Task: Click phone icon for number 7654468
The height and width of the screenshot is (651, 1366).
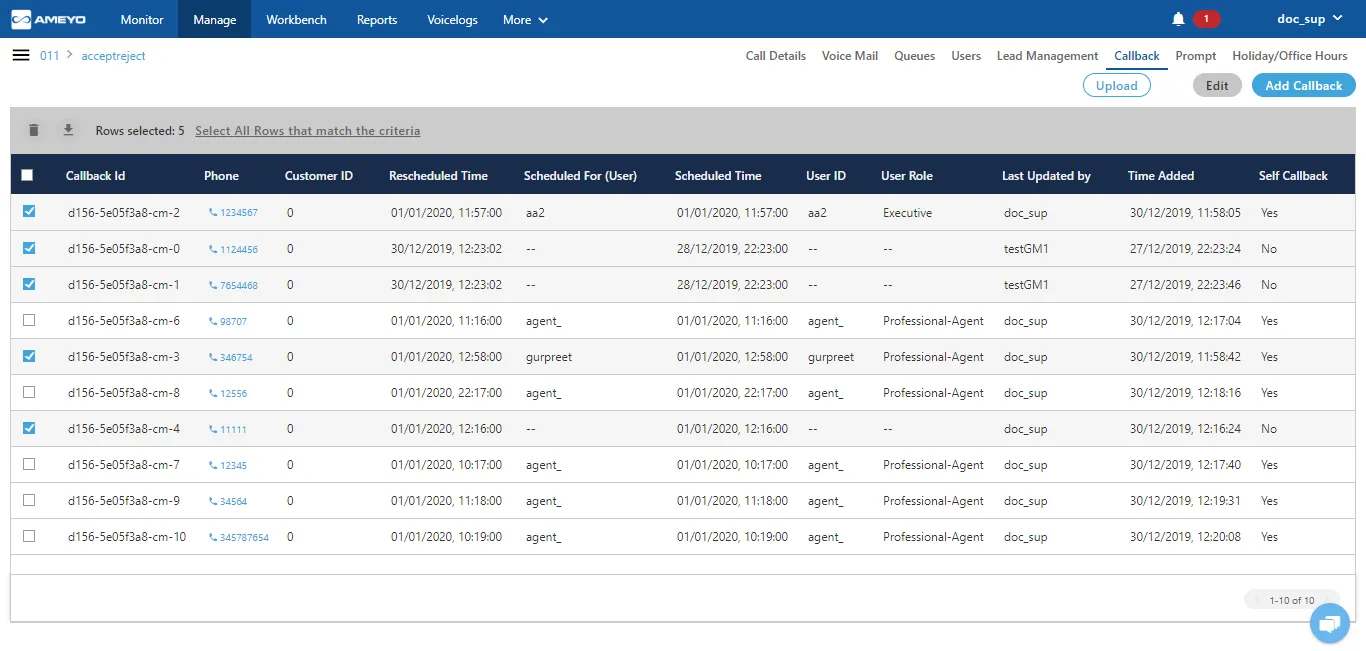Action: tap(213, 285)
